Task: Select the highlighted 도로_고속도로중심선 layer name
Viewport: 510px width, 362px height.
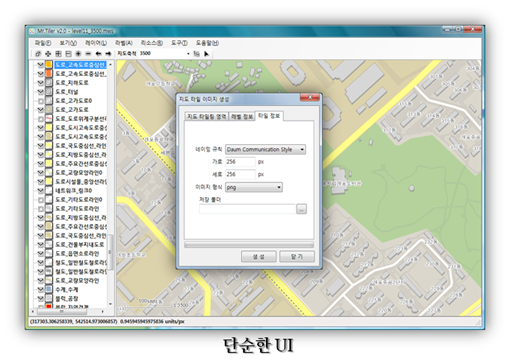Action: (x=80, y=64)
